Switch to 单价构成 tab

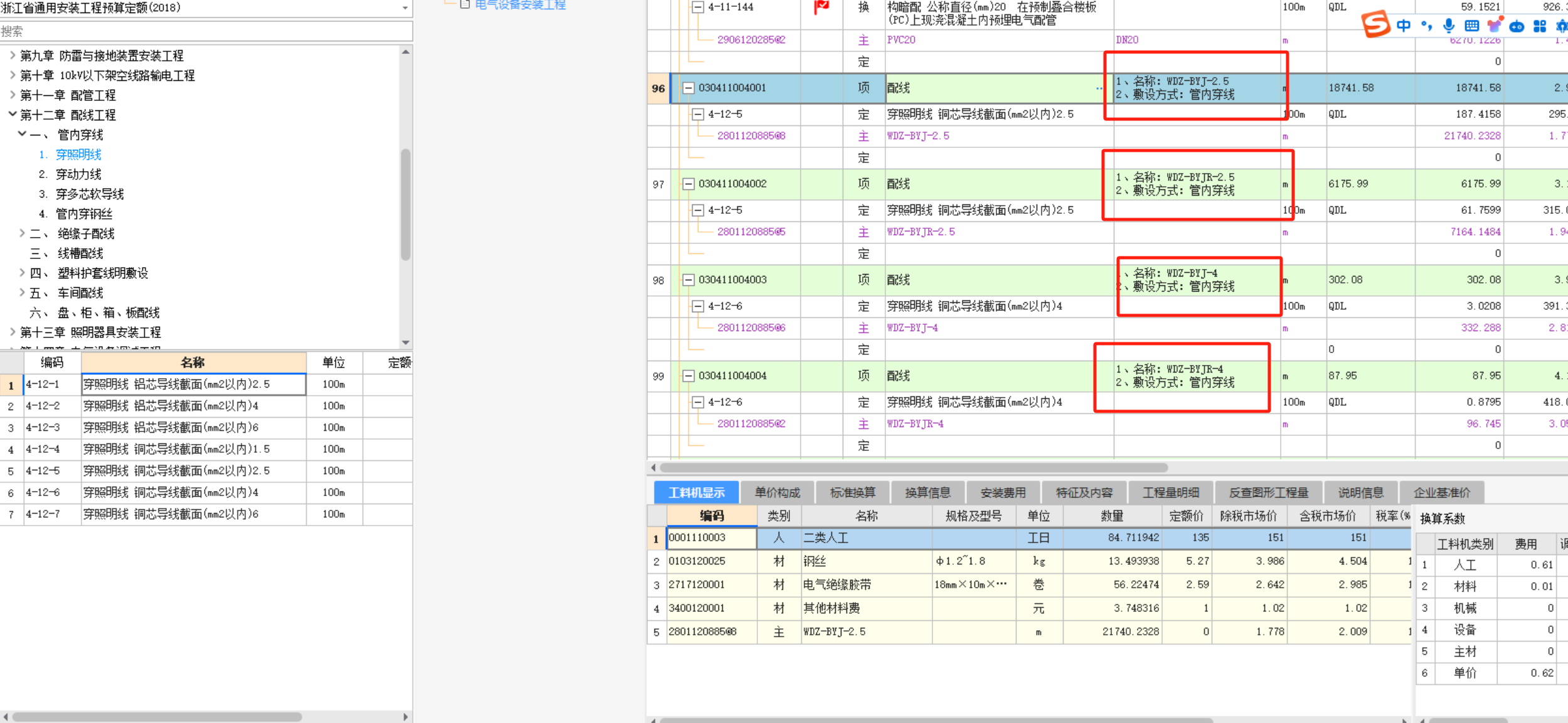tap(777, 493)
